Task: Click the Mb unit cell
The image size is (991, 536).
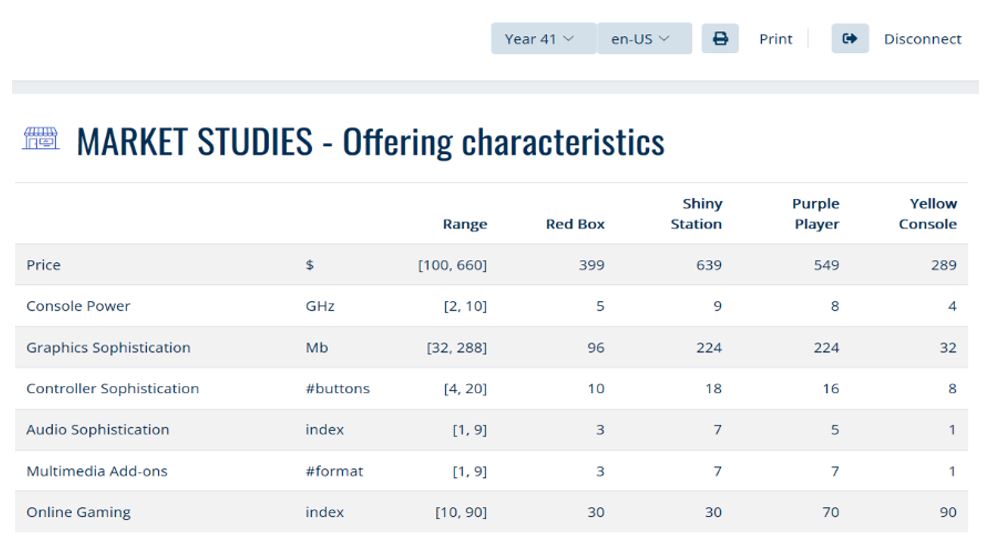Action: pyautogui.click(x=317, y=348)
